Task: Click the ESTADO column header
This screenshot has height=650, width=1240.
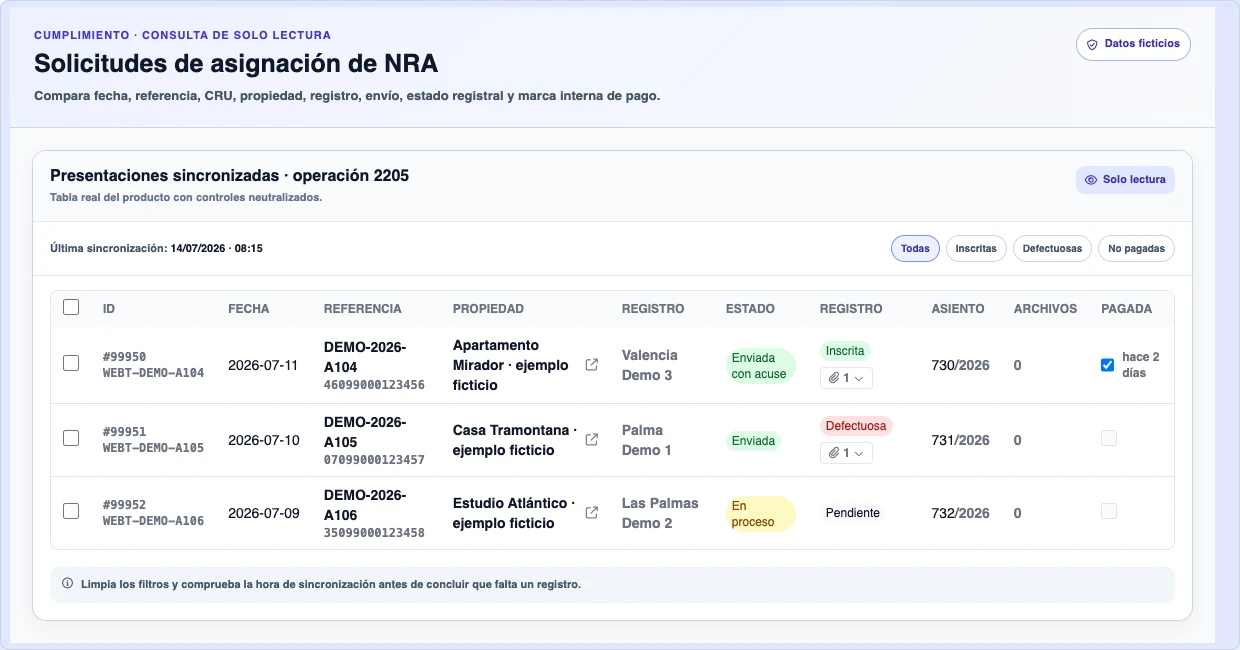Action: coord(750,309)
